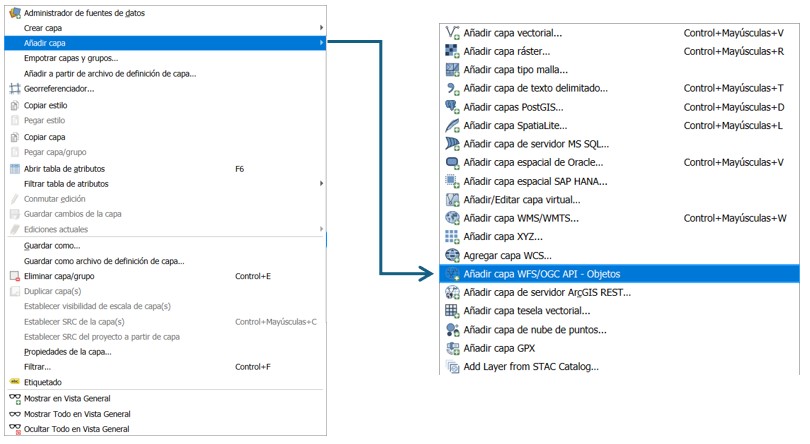This screenshot has height=444, width=810.
Task: Click the Añadir capa WMS/WMTS globe icon
Action: 451,218
